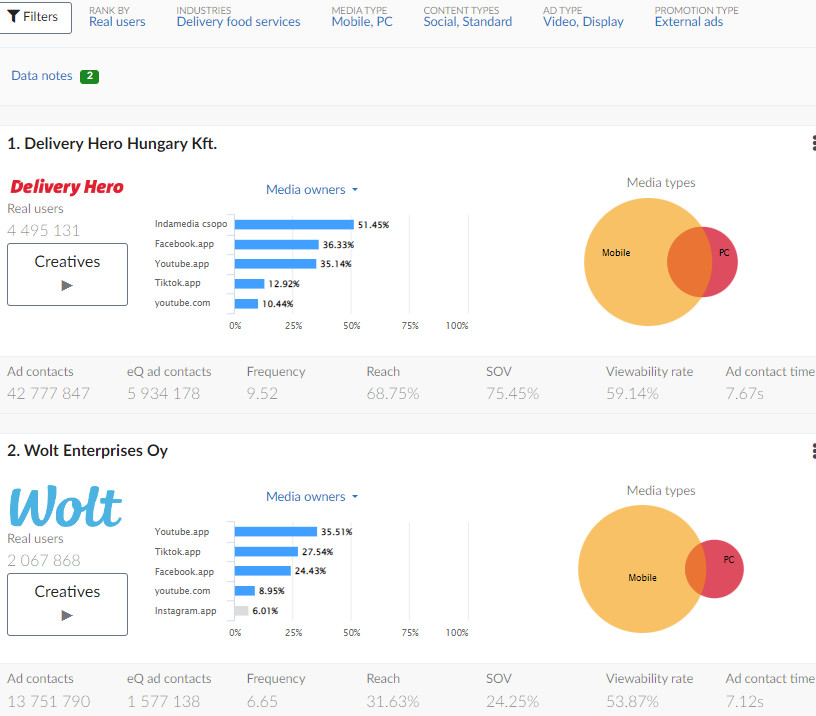Click Reach value '31.63%'
Viewport: 816px width, 716px height.
click(393, 701)
